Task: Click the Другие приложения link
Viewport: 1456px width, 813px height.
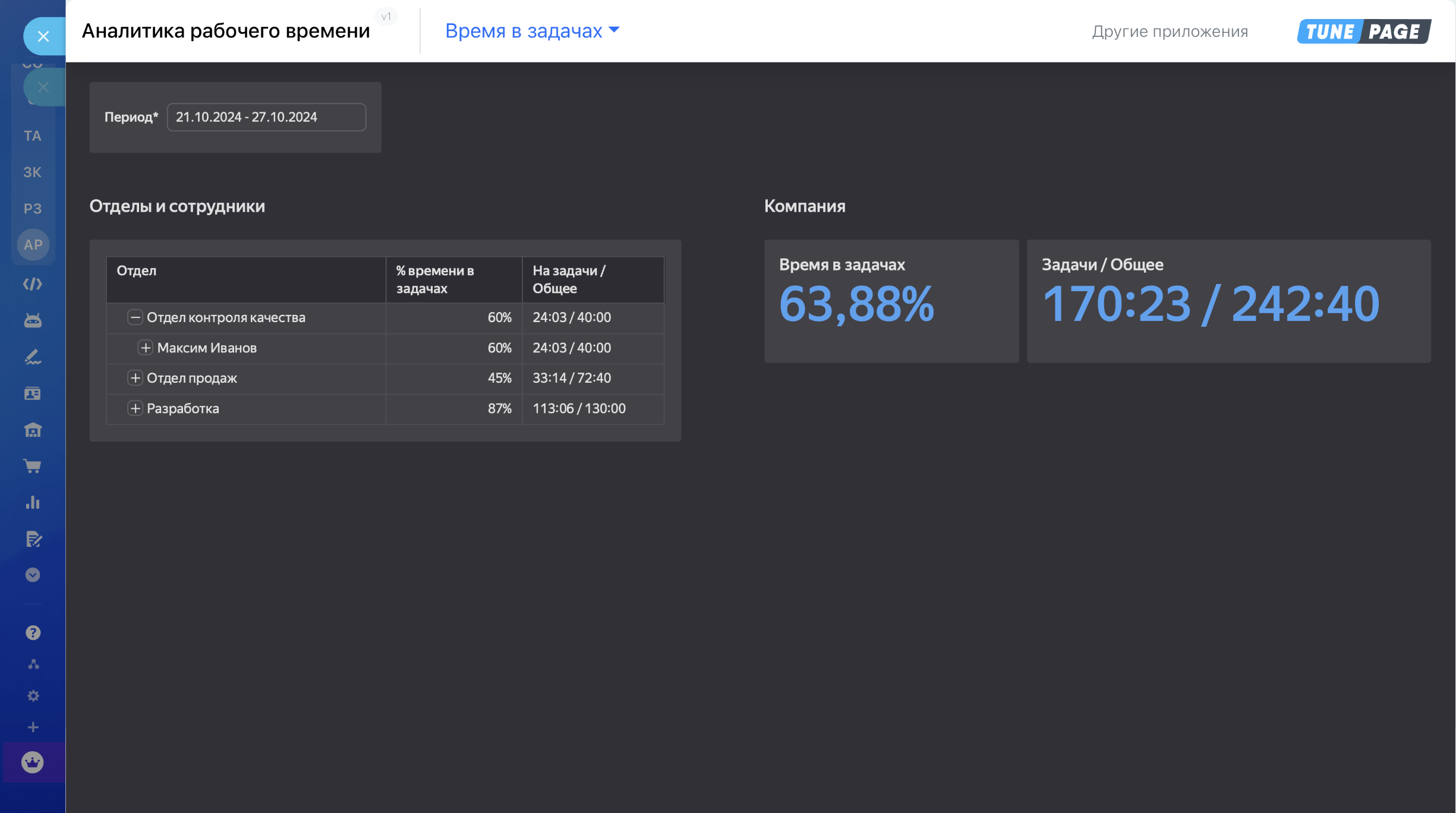Action: click(x=1170, y=31)
